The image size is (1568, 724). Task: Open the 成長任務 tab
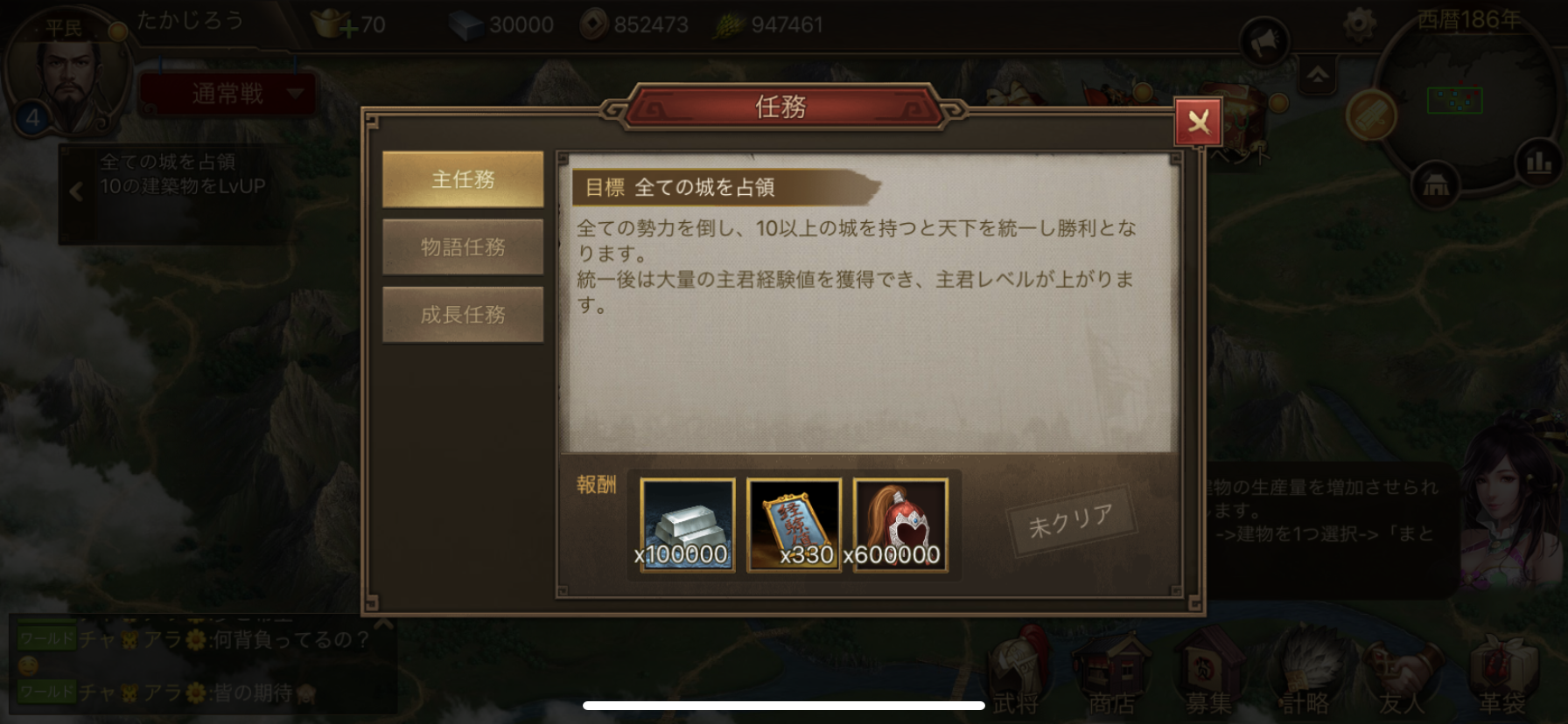point(463,315)
